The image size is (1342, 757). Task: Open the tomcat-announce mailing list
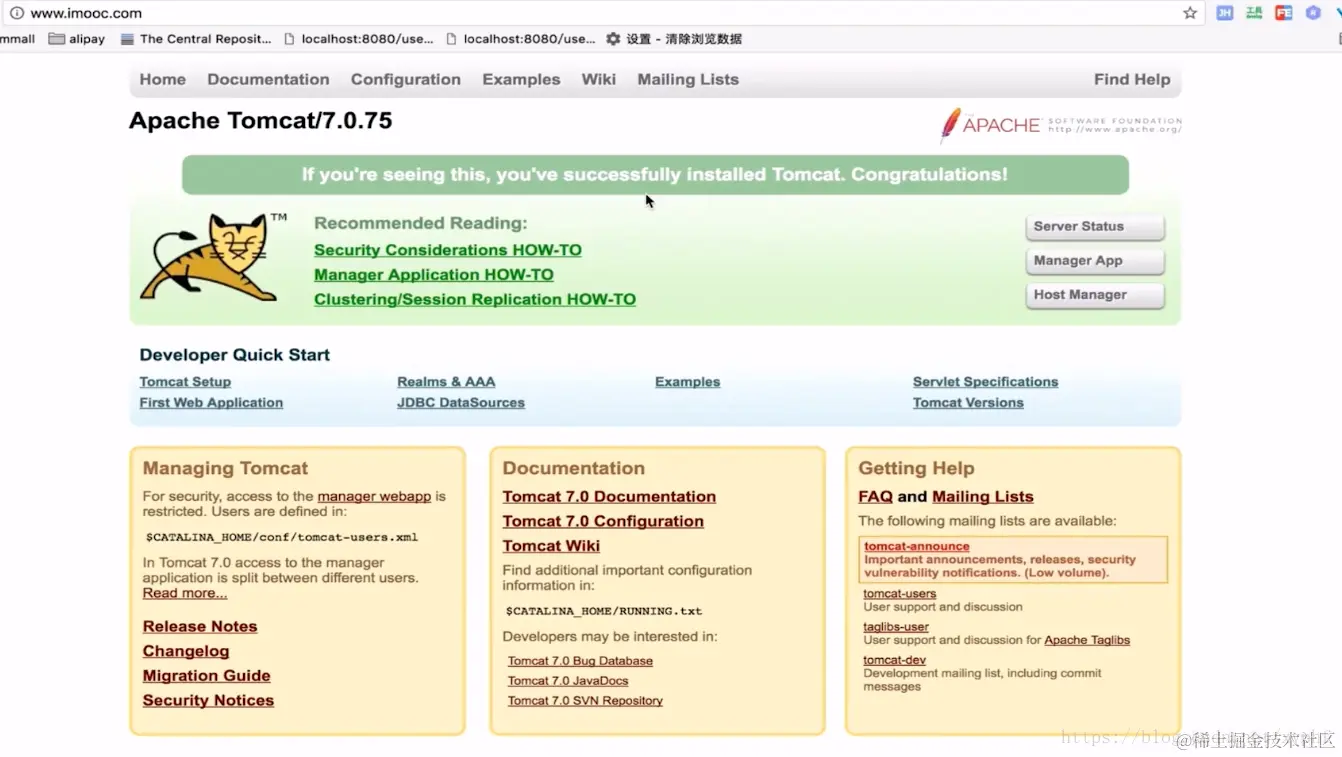[917, 546]
